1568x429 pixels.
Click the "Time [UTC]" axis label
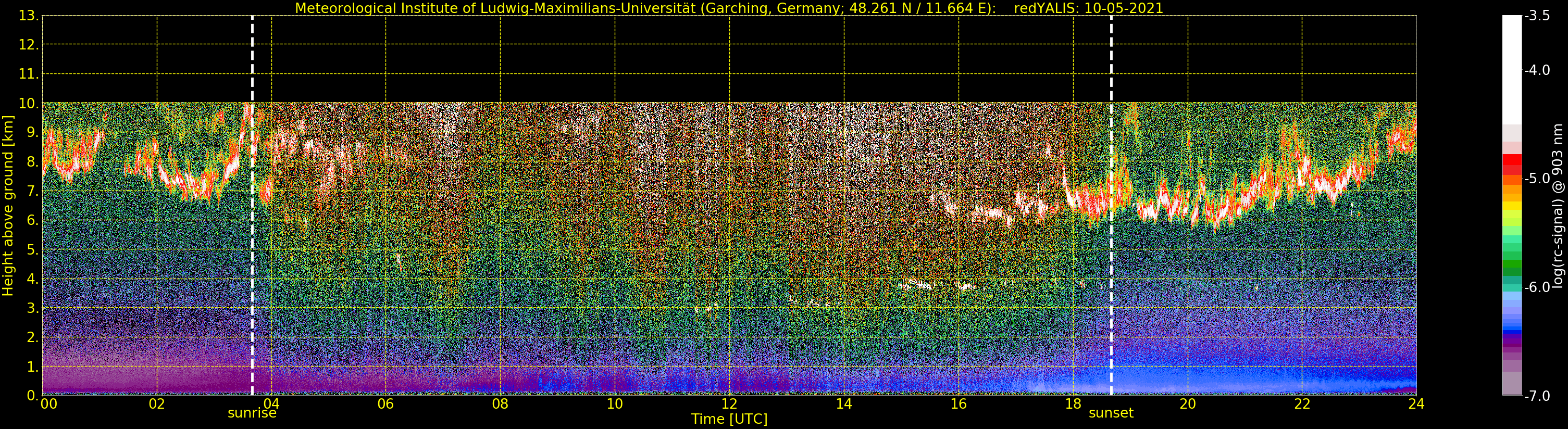[x=729, y=419]
